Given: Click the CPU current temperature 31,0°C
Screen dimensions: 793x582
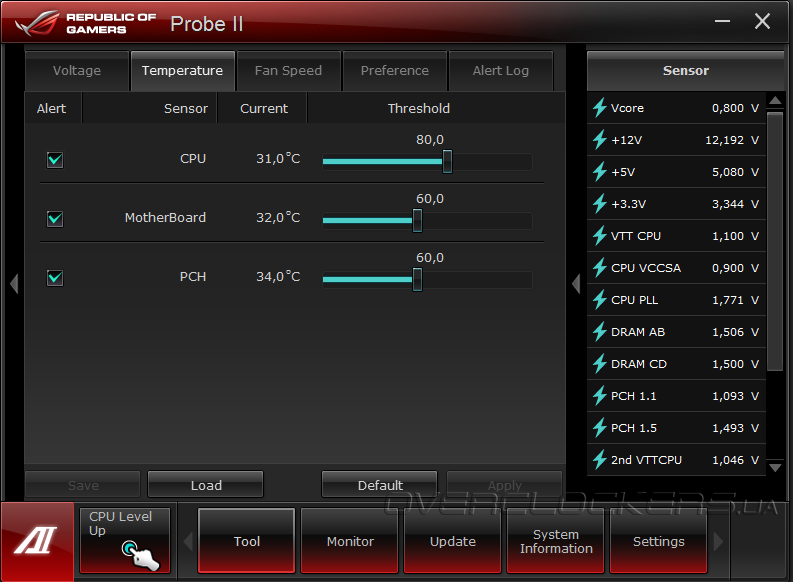Looking at the screenshot, I should point(278,159).
